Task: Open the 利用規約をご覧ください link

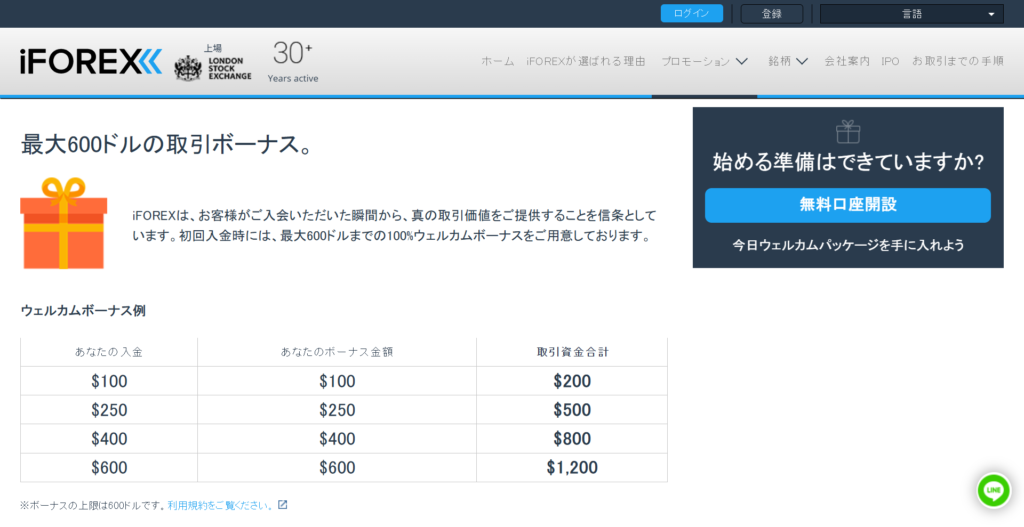Action: [x=221, y=505]
